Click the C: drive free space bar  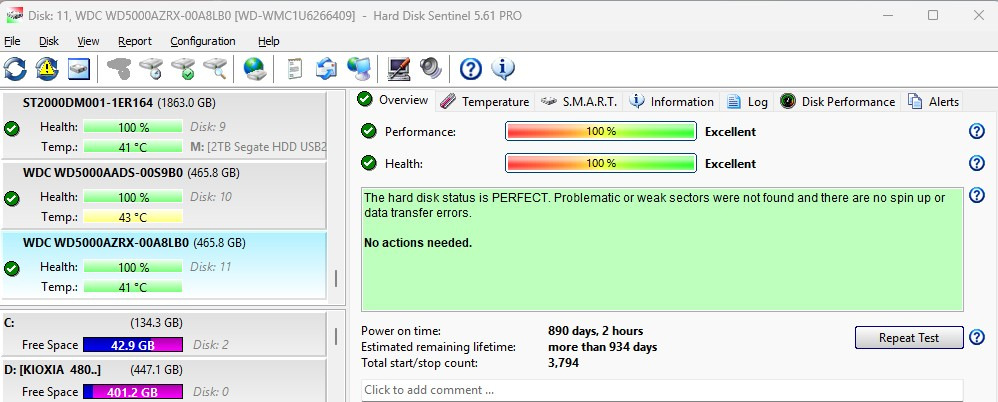[x=133, y=345]
